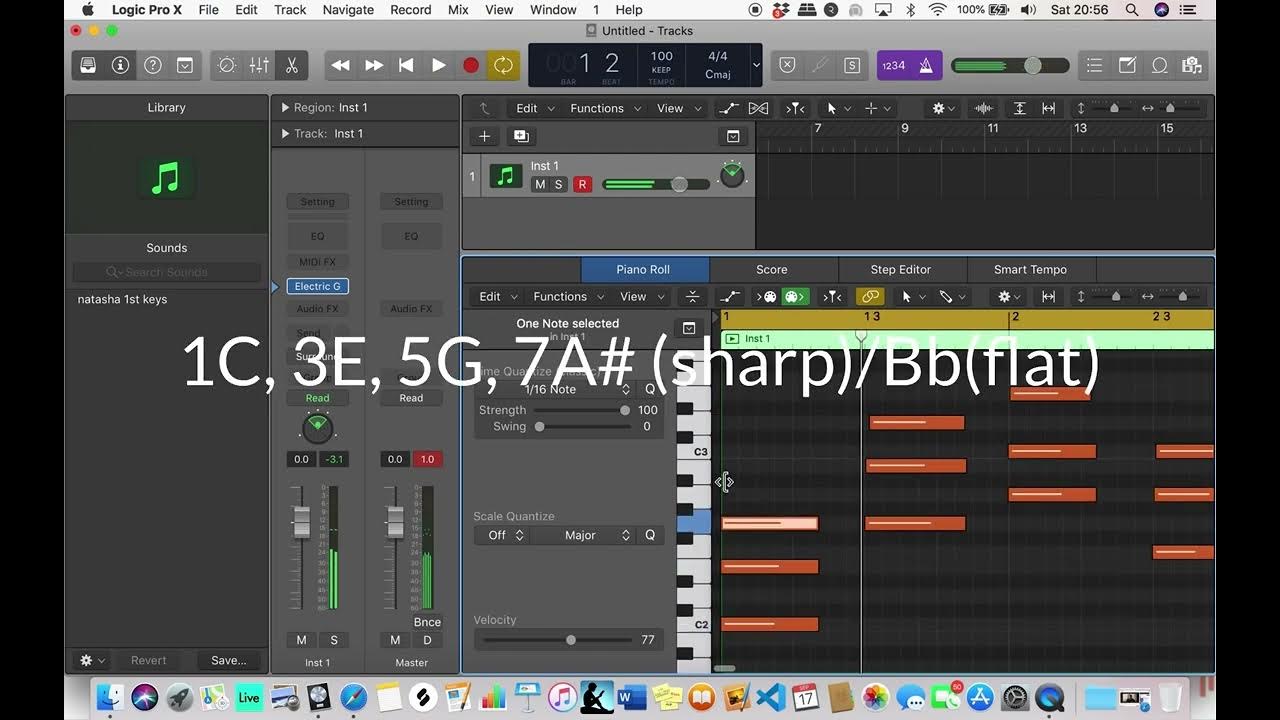The image size is (1280, 720).
Task: Click Collapse Mode button in Piano Roll
Action: (692, 296)
